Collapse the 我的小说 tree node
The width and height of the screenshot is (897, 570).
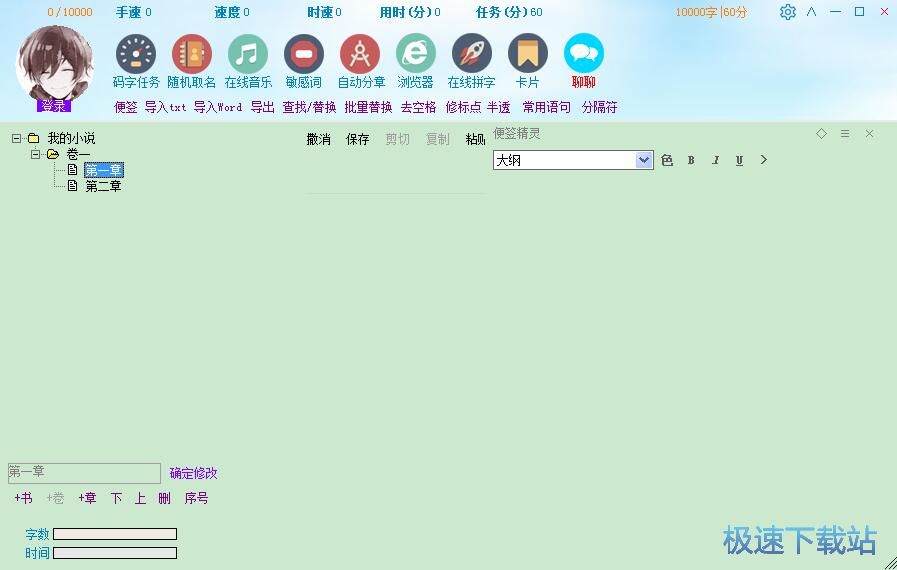tap(17, 138)
